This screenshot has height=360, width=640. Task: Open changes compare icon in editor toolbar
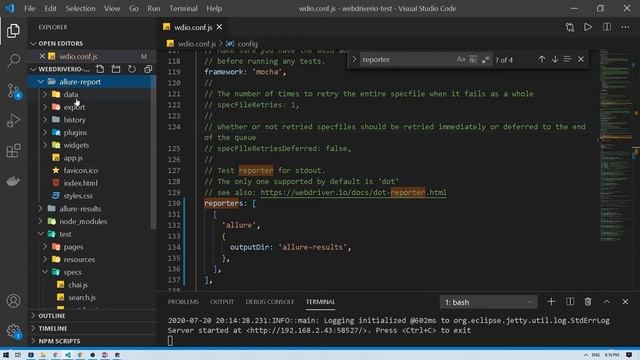pyautogui.click(x=570, y=27)
